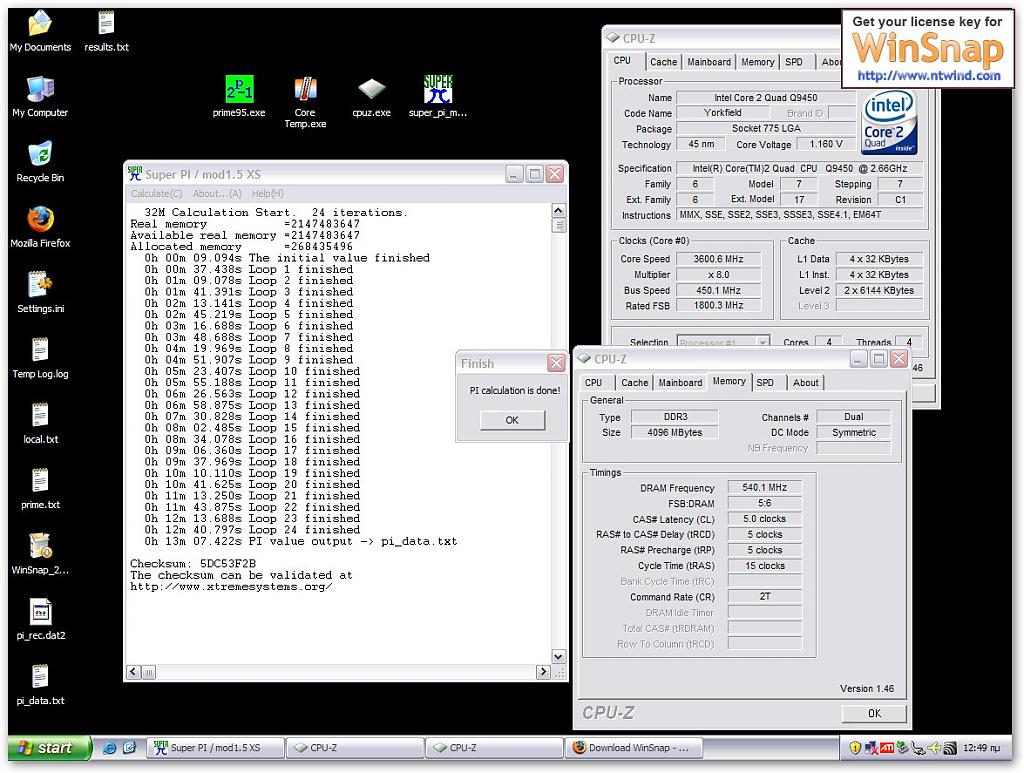Open WinSnap_2 installer icon on desktop
This screenshot has height=773, width=1024.
click(x=40, y=553)
